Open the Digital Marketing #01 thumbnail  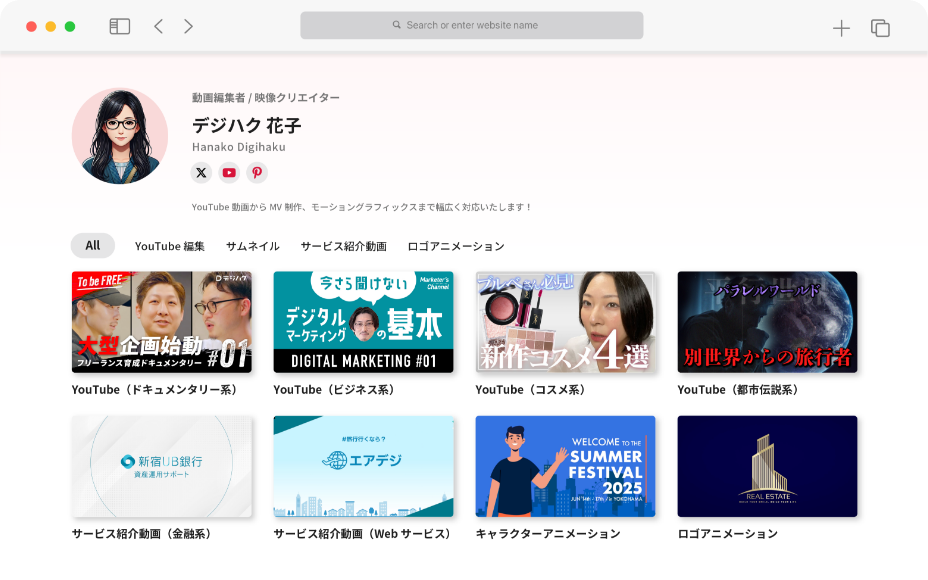[x=363, y=322]
